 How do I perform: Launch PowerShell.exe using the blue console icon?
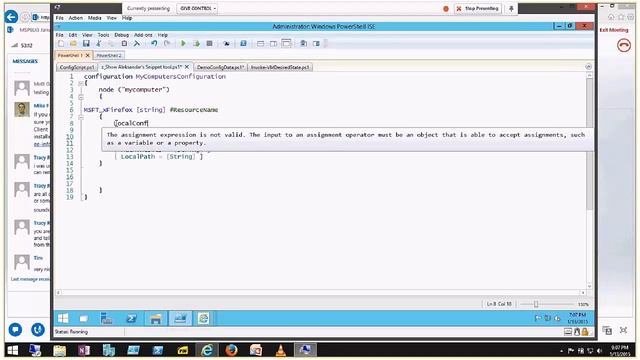[243, 44]
